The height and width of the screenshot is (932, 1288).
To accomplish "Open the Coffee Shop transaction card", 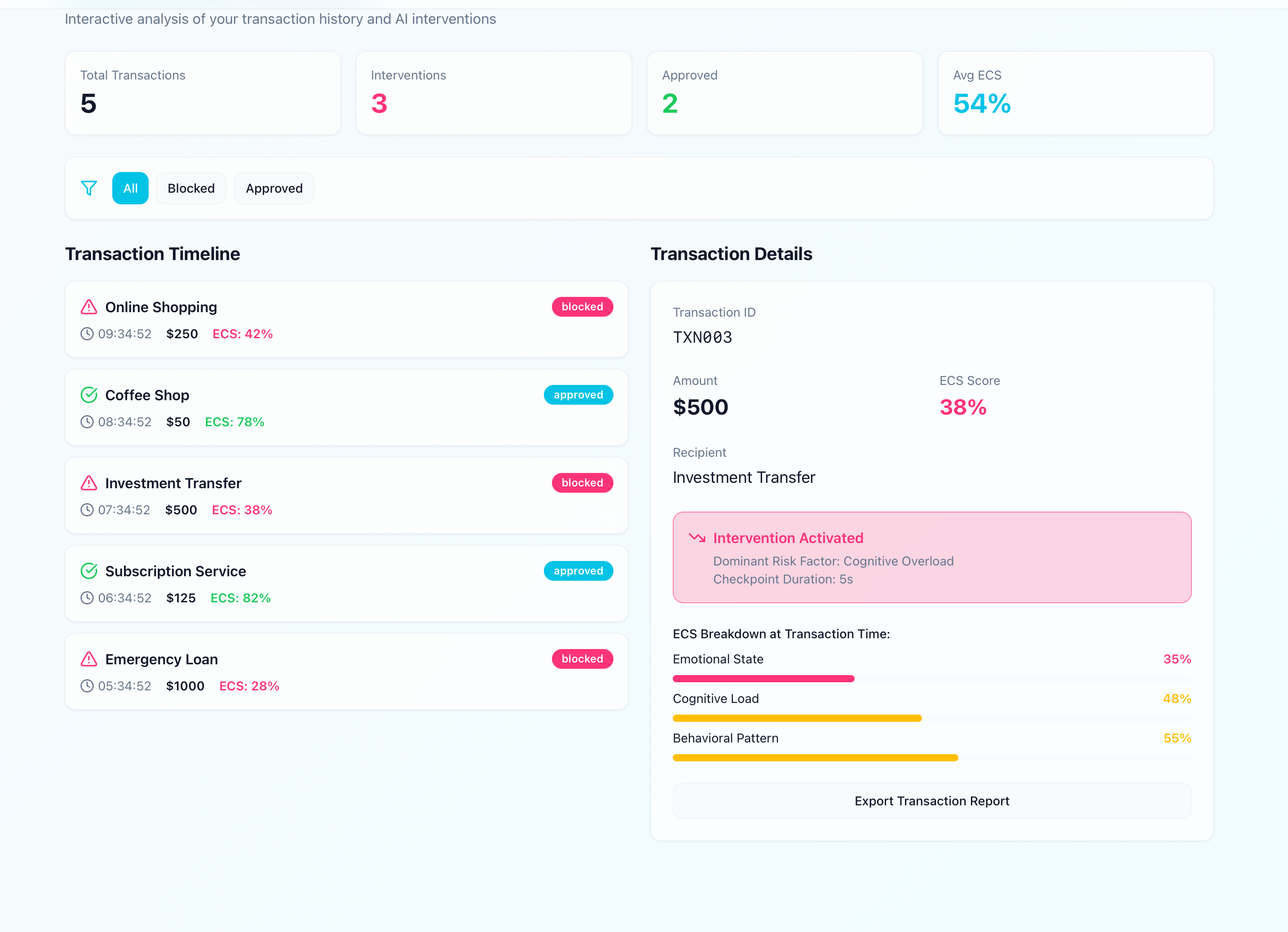I will [x=346, y=408].
